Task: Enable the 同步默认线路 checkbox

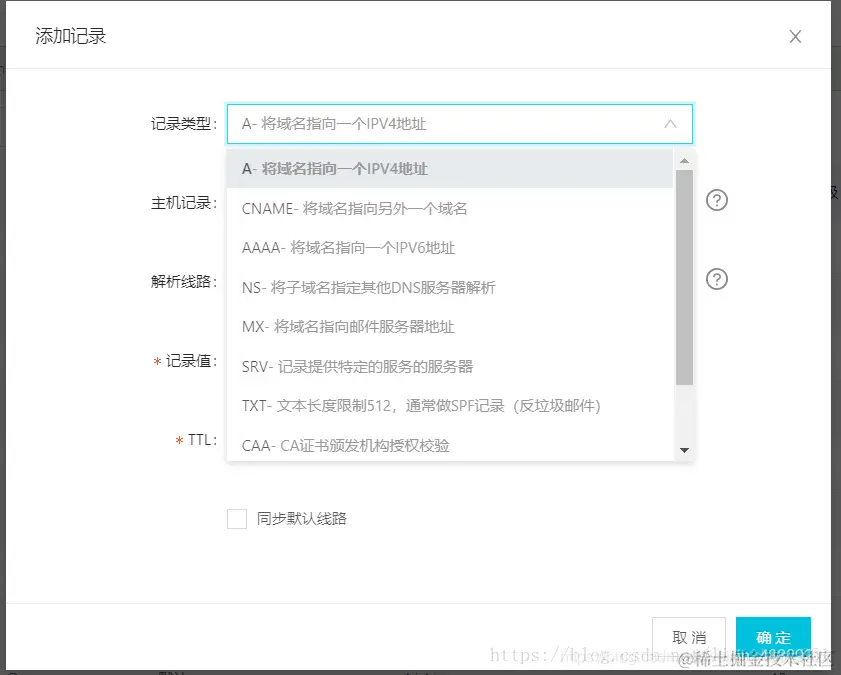Action: (237, 518)
